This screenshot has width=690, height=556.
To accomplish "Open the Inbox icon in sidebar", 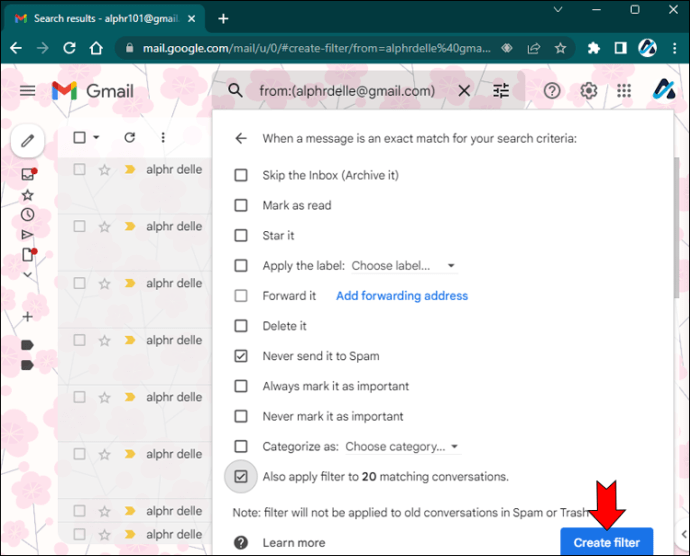I will pos(29,174).
